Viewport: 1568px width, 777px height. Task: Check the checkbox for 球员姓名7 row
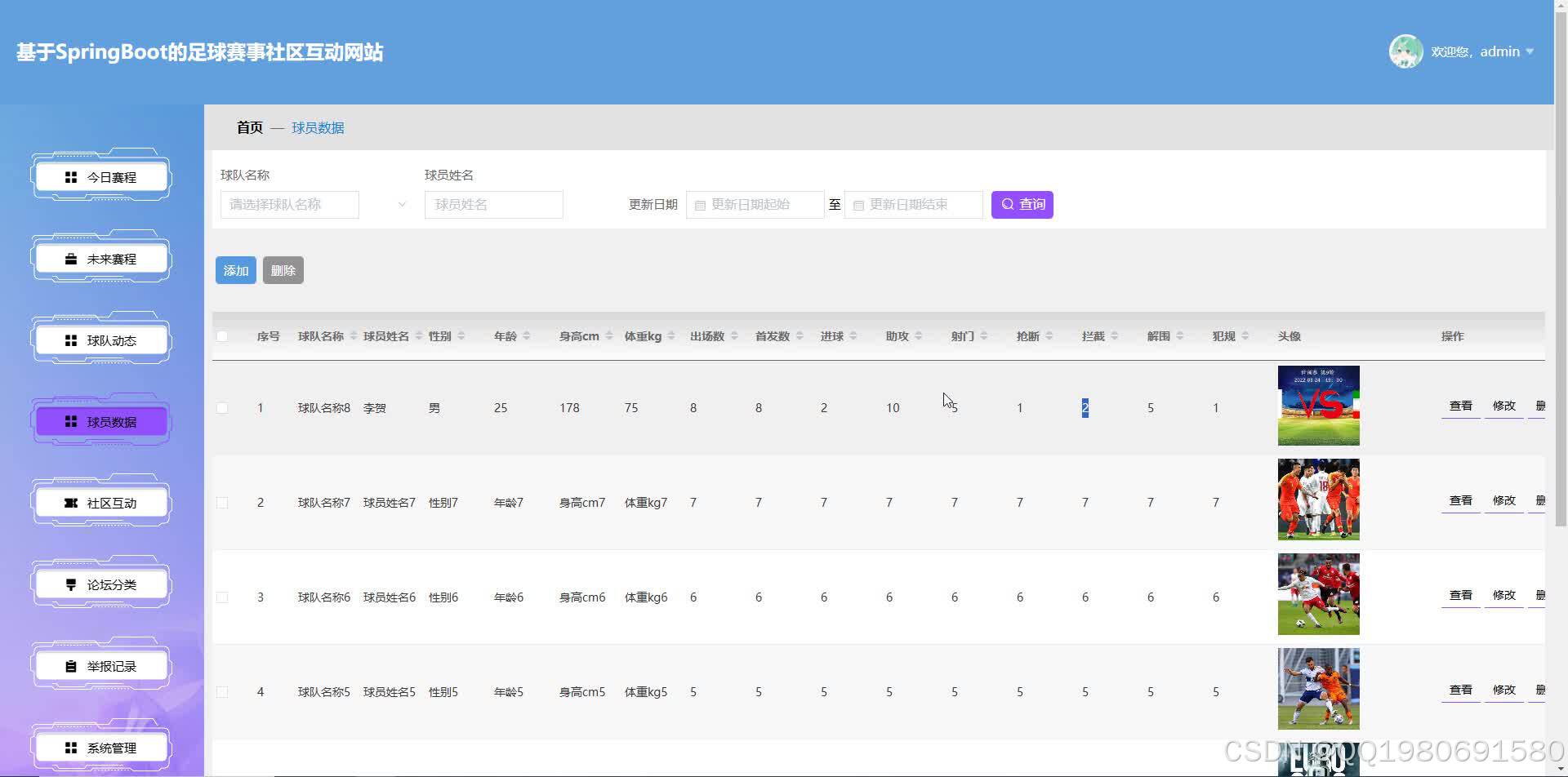coord(221,503)
